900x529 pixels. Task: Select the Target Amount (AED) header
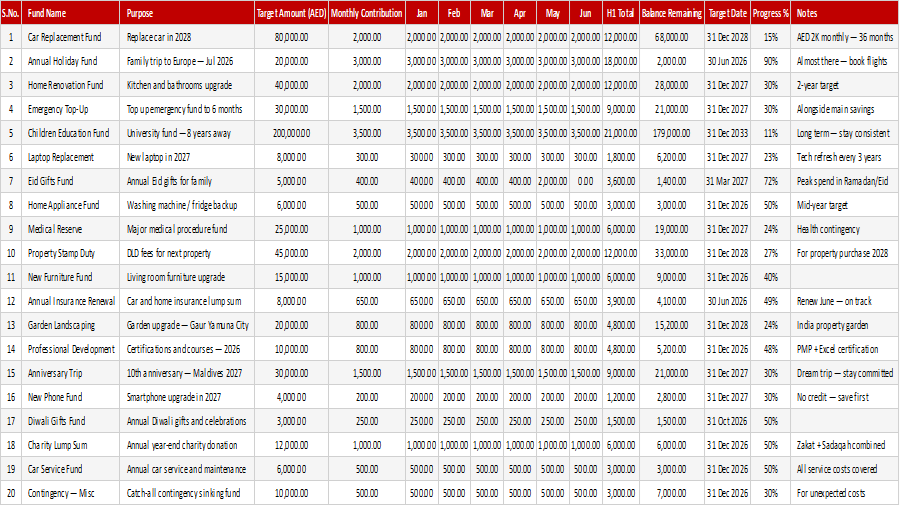(291, 13)
